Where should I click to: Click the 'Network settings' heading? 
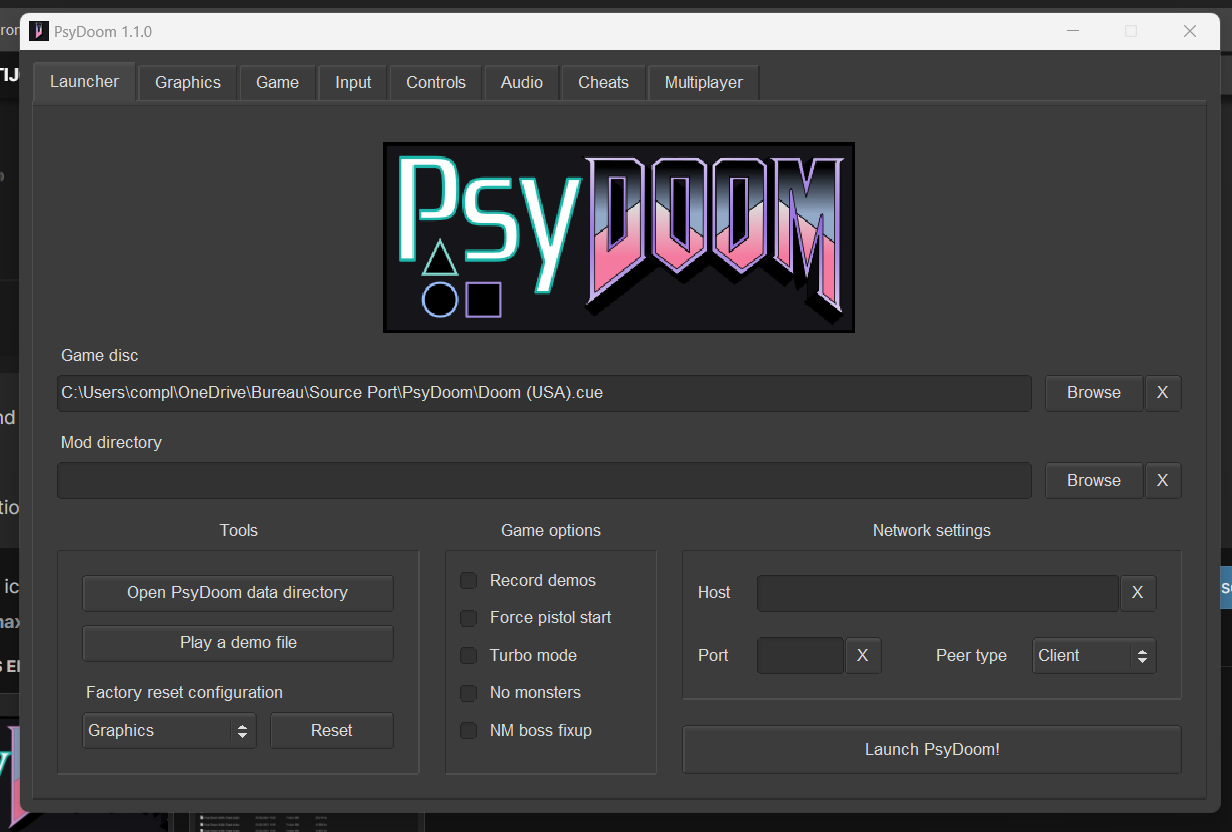tap(932, 530)
